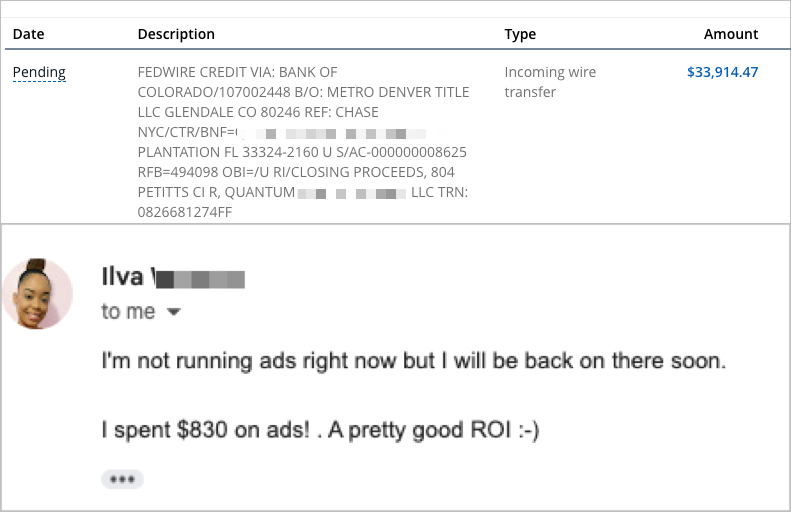
Task: Click the sender's profile photo avatar
Action: click(38, 294)
